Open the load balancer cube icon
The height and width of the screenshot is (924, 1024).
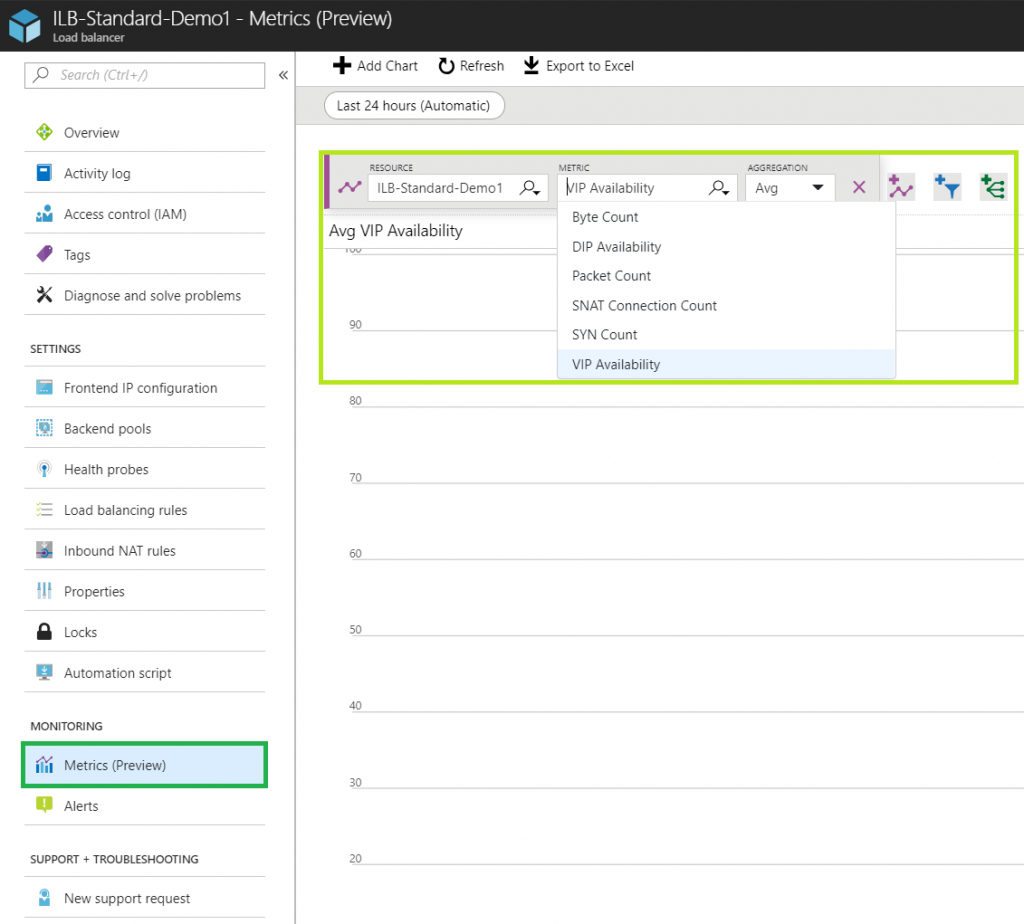tap(25, 25)
